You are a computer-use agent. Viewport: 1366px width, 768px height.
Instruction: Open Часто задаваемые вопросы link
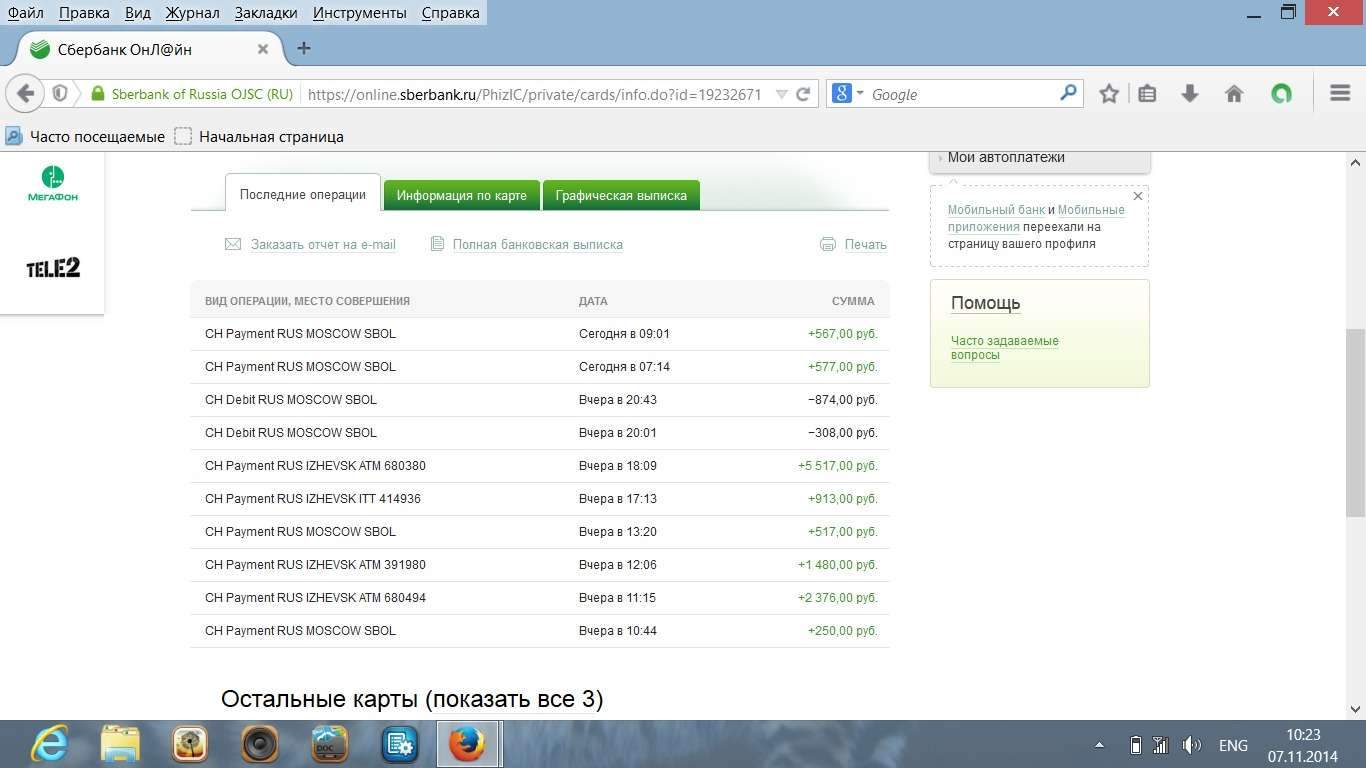click(x=1004, y=348)
